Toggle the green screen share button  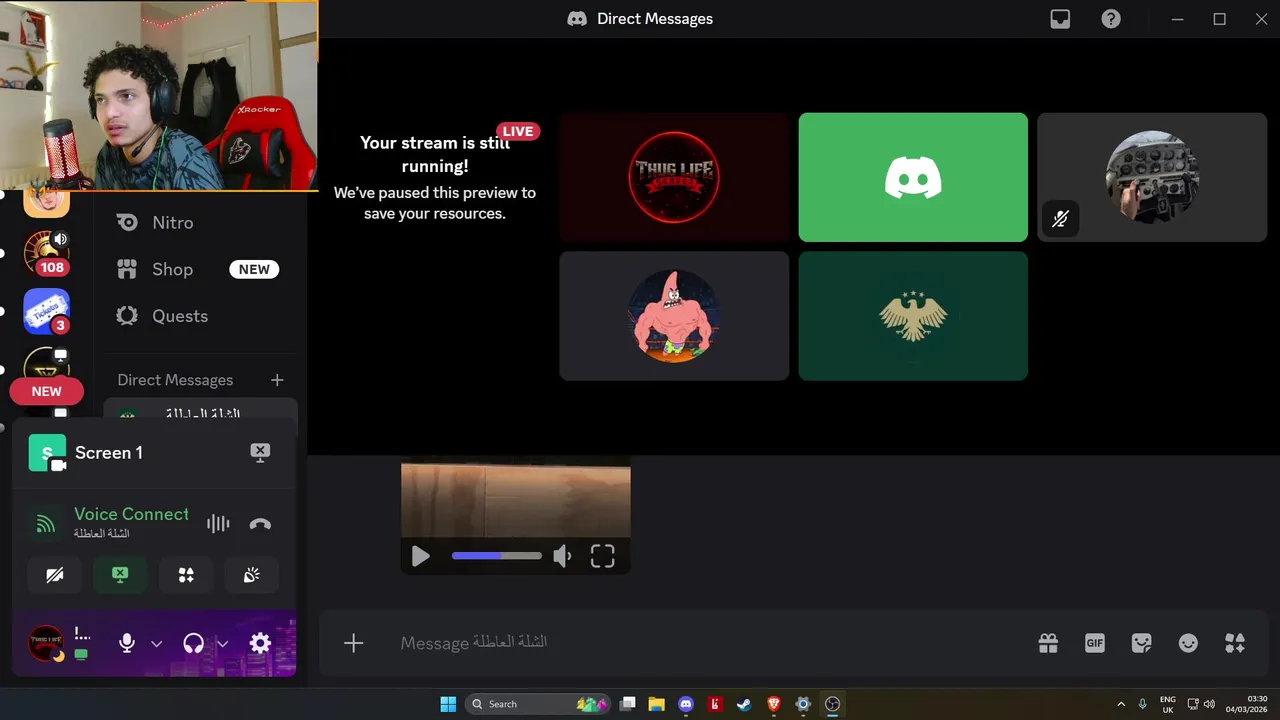point(120,575)
